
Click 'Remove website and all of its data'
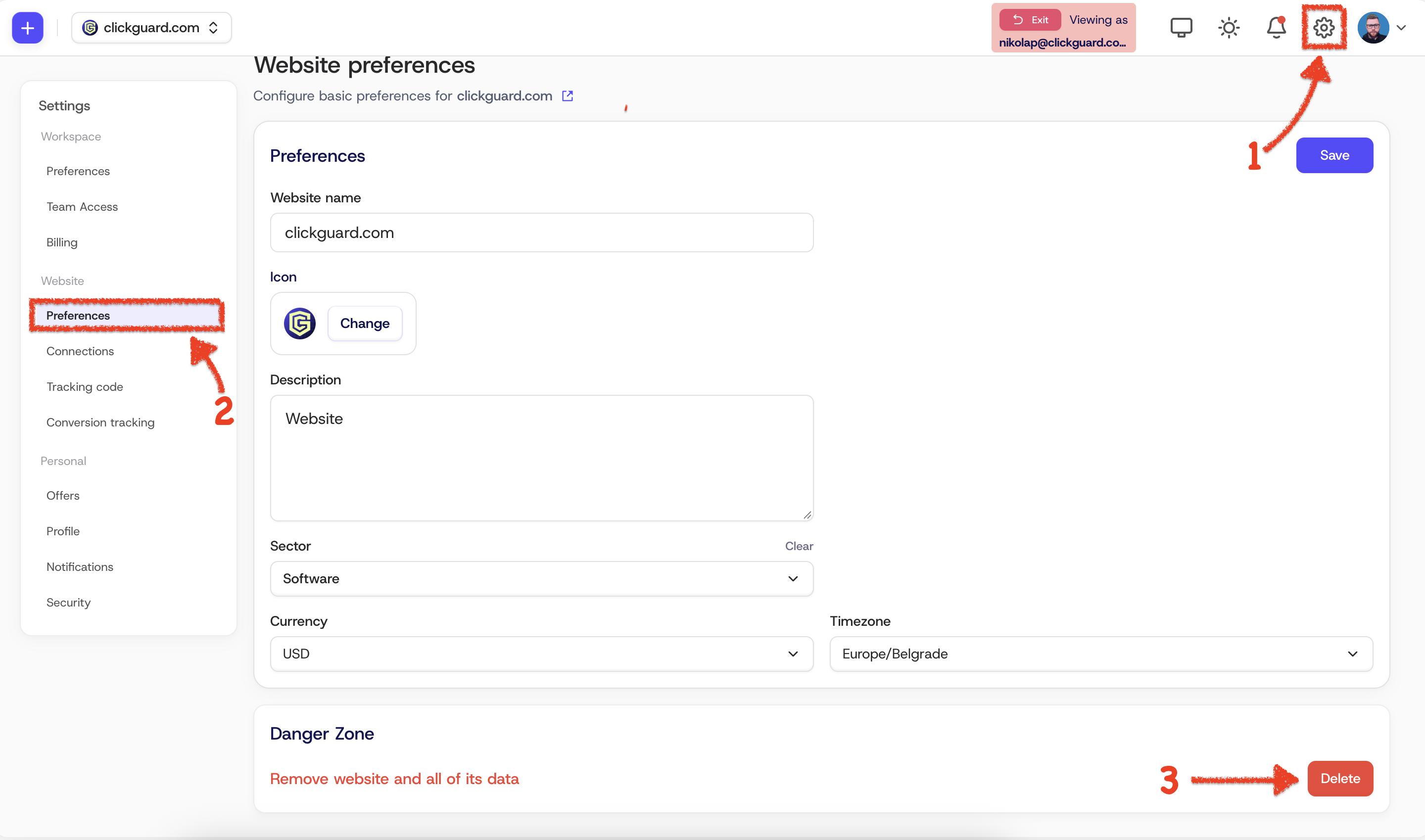pyautogui.click(x=394, y=779)
